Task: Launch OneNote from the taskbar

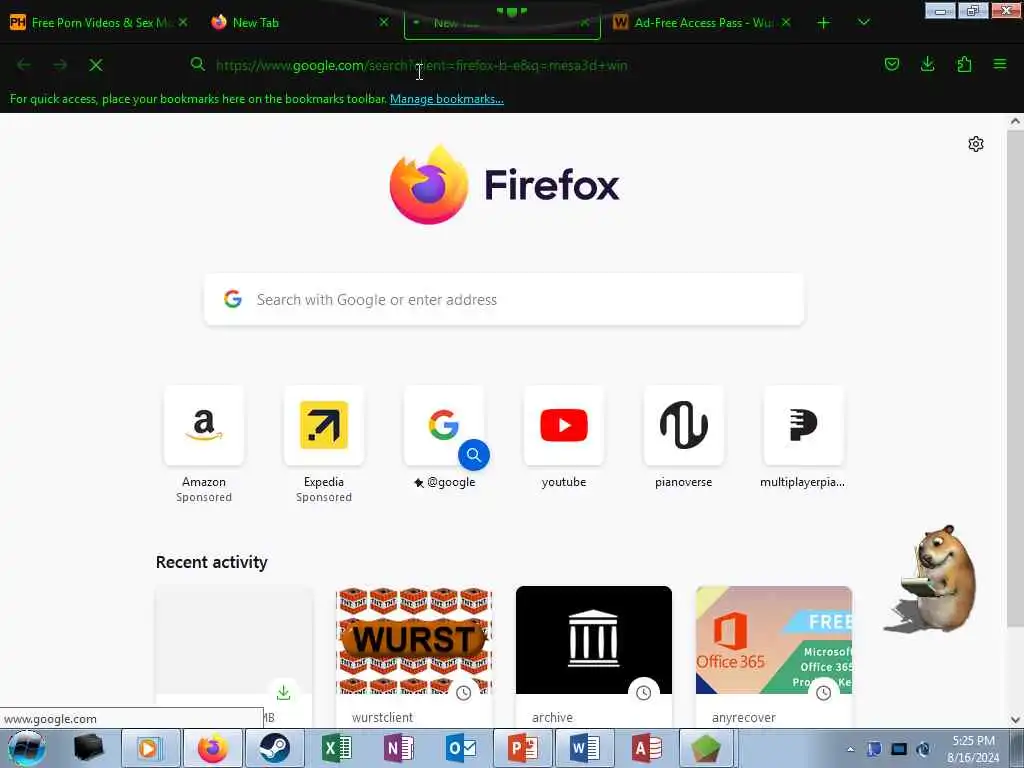Action: tap(399, 748)
